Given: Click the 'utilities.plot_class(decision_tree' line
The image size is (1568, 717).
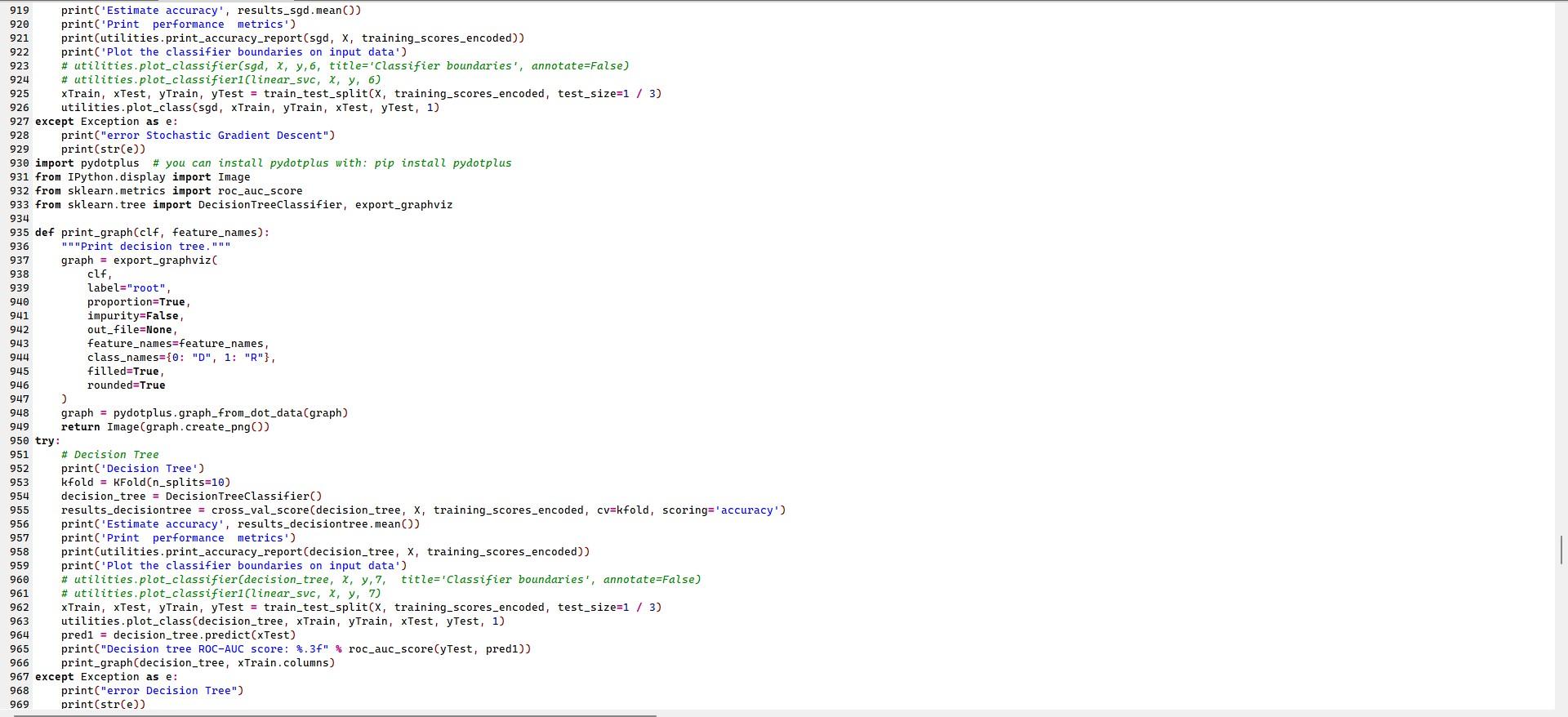Looking at the screenshot, I should (283, 621).
